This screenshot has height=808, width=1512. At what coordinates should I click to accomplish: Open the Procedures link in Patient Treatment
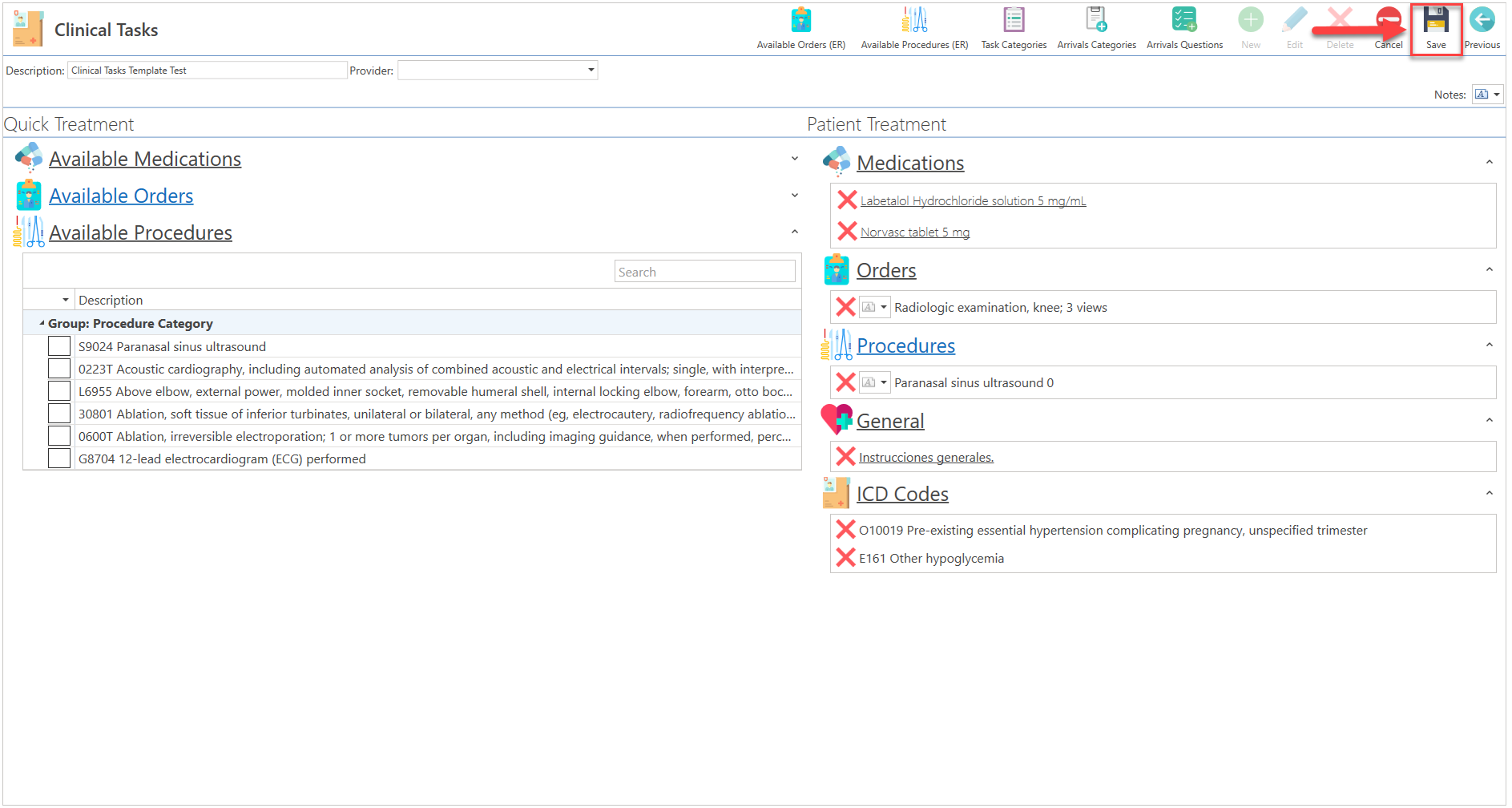coord(905,345)
